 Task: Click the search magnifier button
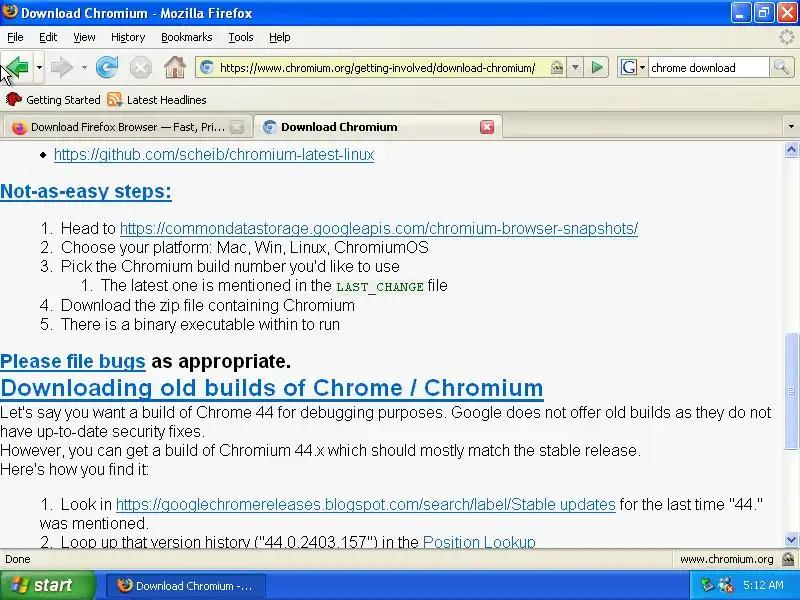781,67
